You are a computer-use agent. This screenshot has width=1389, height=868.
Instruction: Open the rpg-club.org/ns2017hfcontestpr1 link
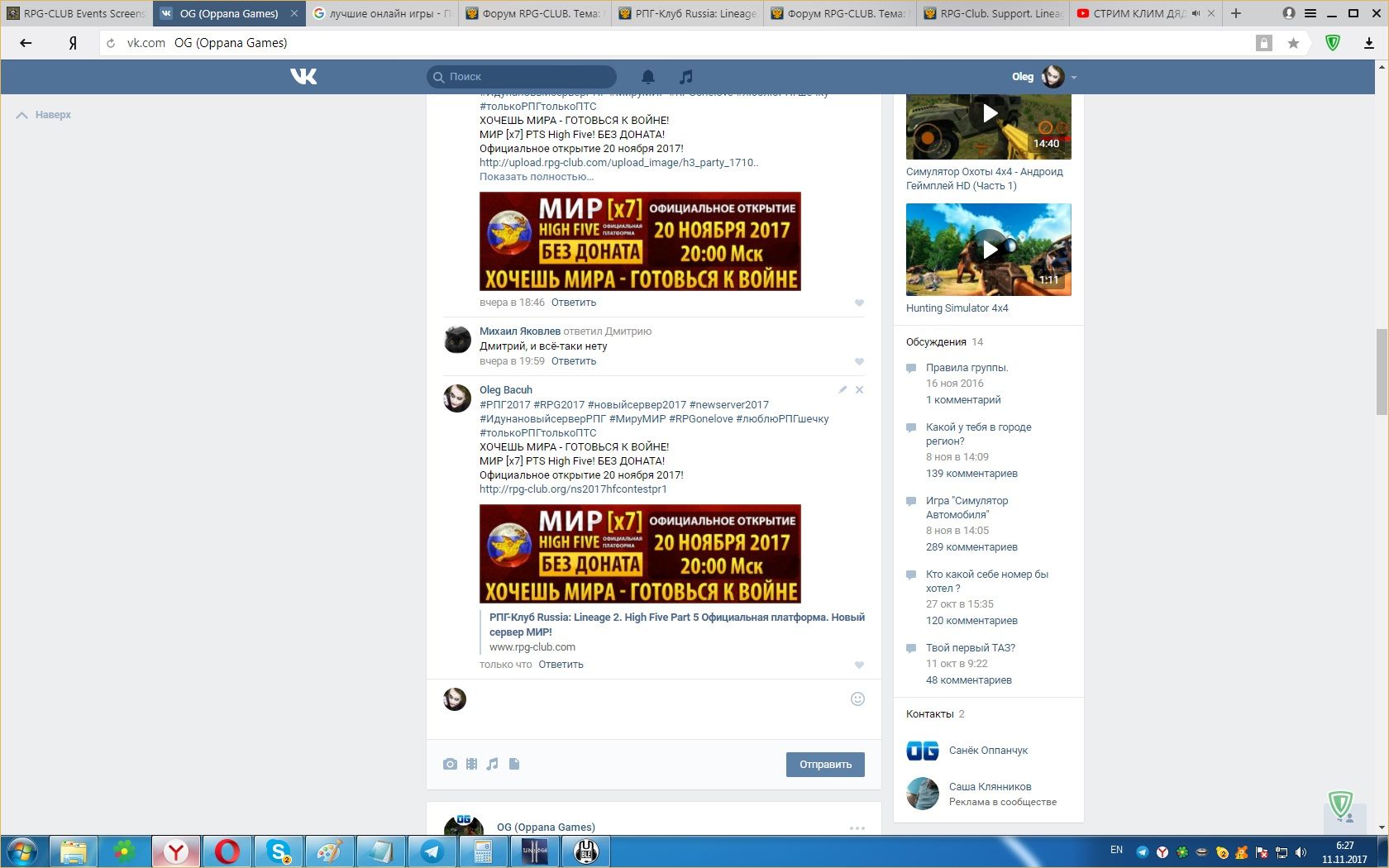point(573,489)
